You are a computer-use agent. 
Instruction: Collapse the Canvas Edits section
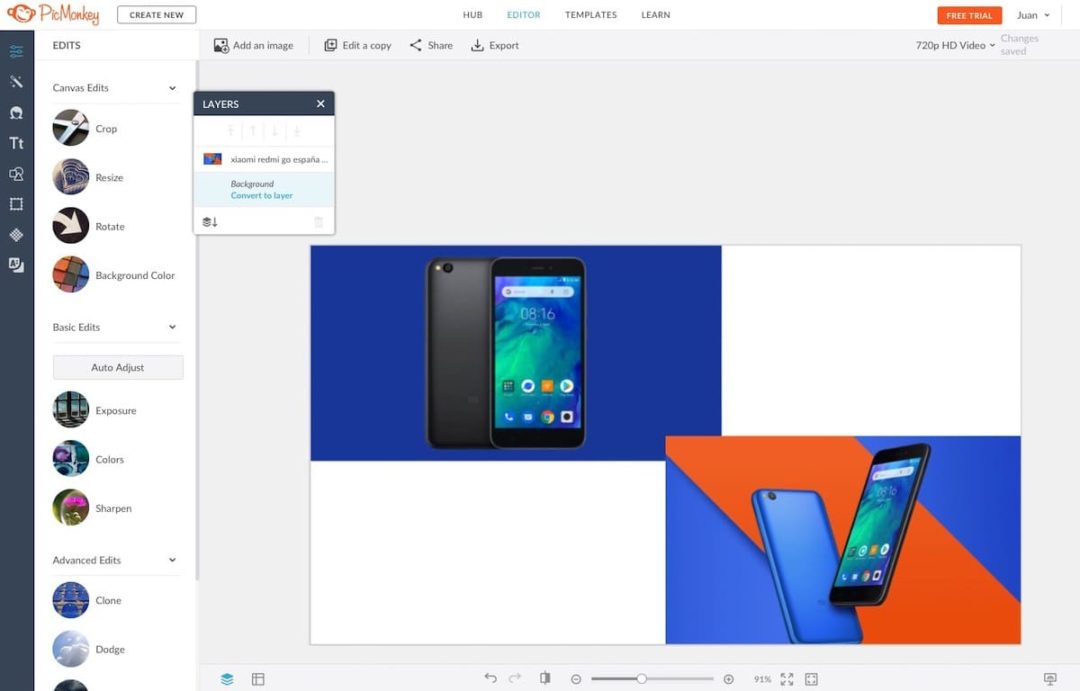pos(172,88)
